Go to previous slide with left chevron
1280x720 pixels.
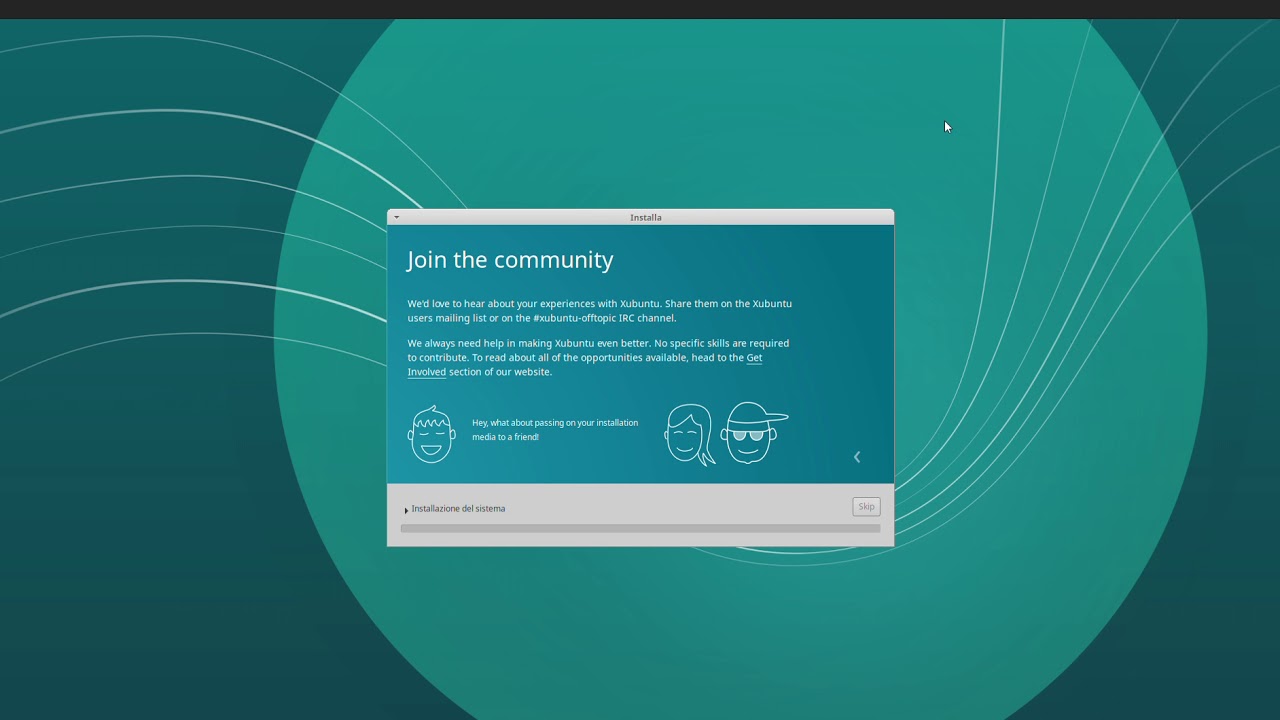[856, 457]
